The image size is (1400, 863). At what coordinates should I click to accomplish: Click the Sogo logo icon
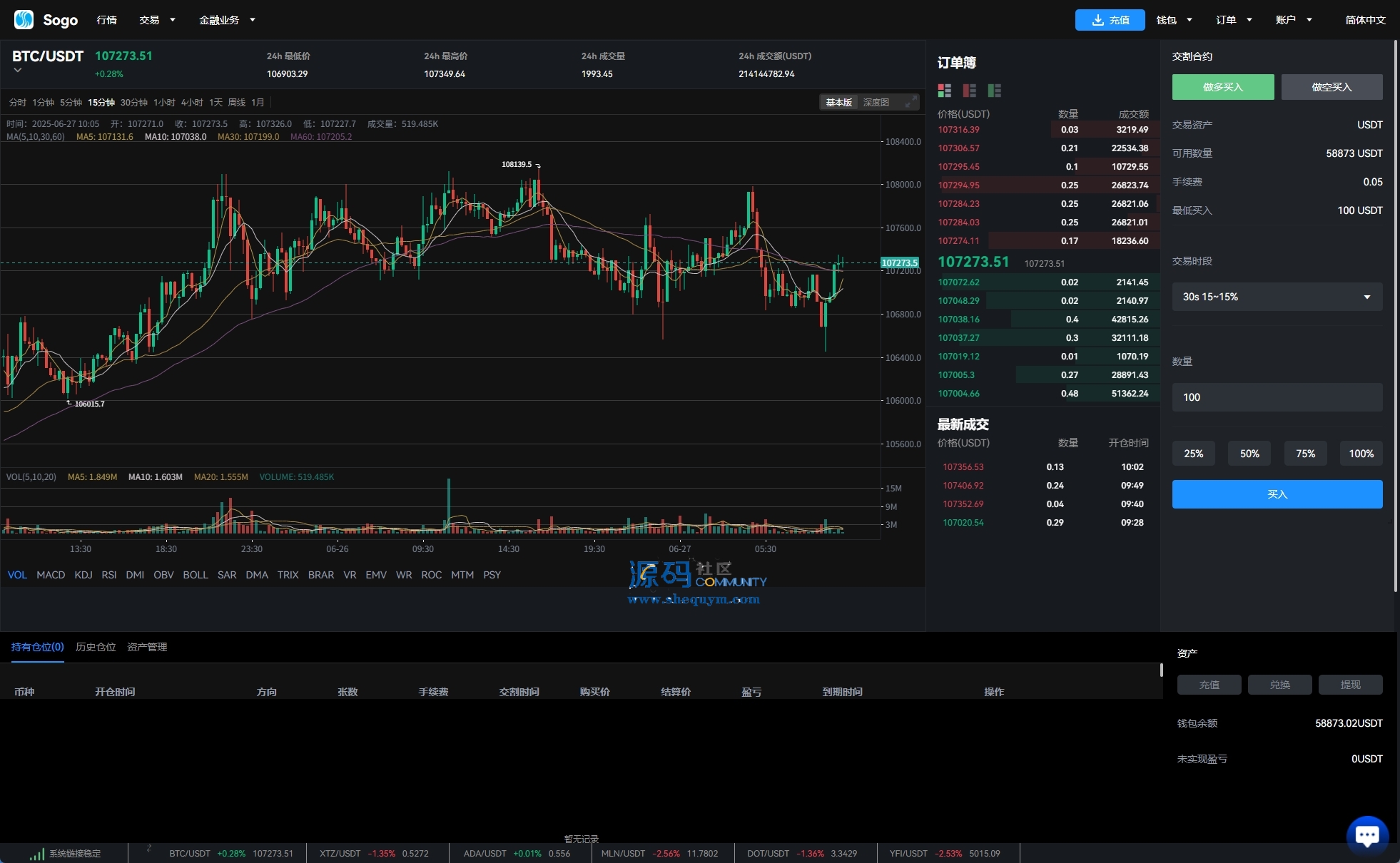(24, 19)
